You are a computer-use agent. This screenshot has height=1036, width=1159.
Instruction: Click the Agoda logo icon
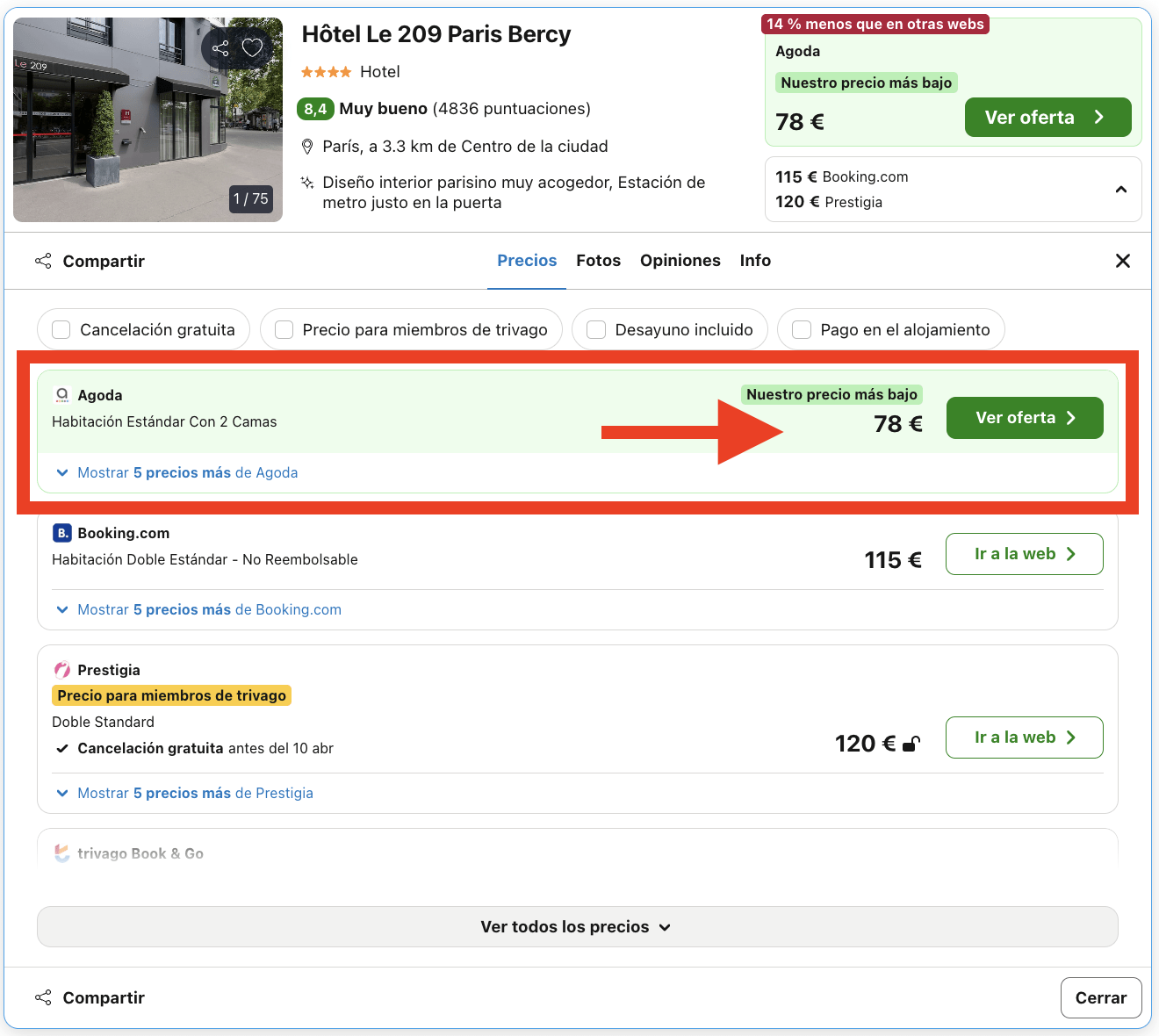pyautogui.click(x=62, y=395)
